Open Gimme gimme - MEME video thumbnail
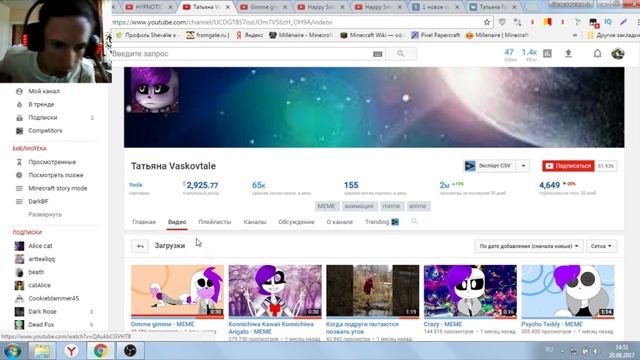 tap(178, 291)
